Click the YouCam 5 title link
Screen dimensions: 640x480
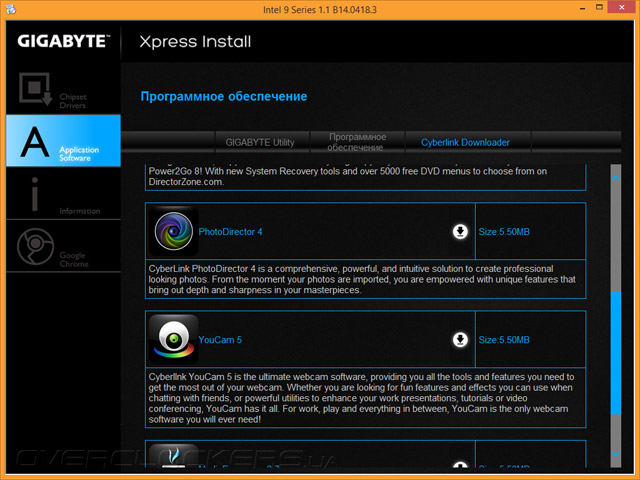tap(220, 340)
